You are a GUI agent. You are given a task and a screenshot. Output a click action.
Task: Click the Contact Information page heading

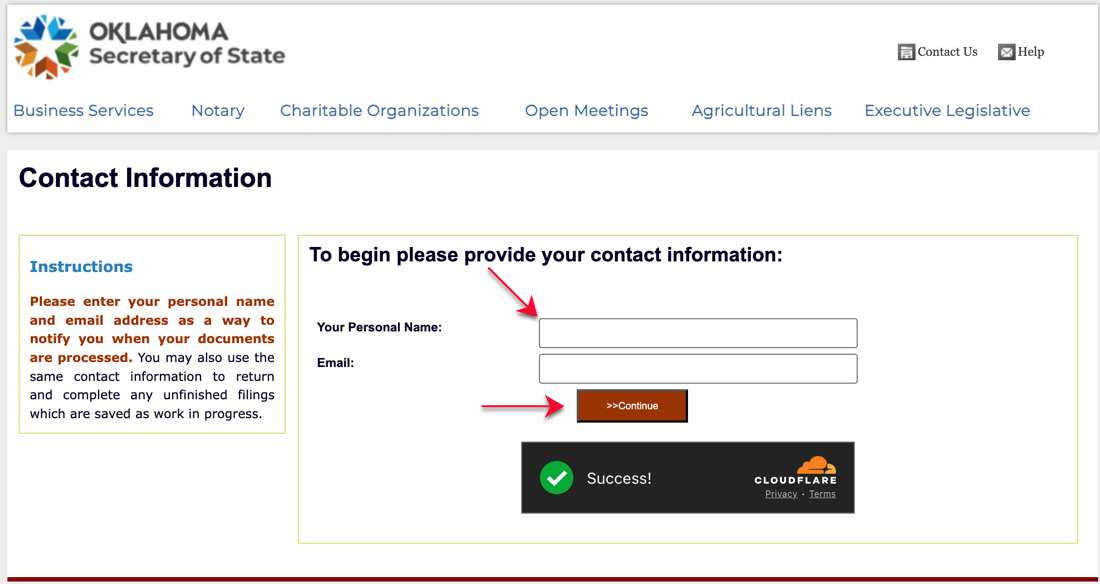[x=145, y=178]
